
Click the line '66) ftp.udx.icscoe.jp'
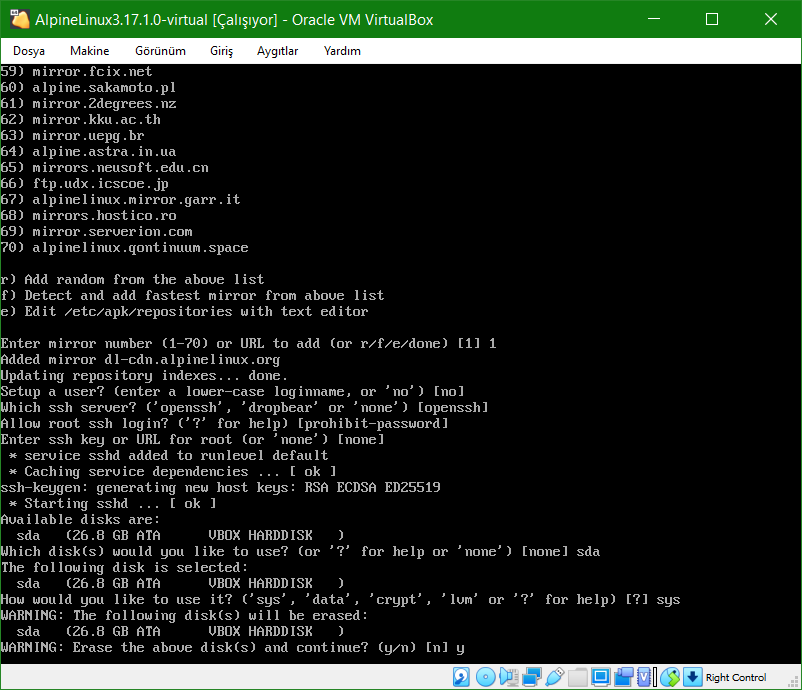tap(84, 184)
